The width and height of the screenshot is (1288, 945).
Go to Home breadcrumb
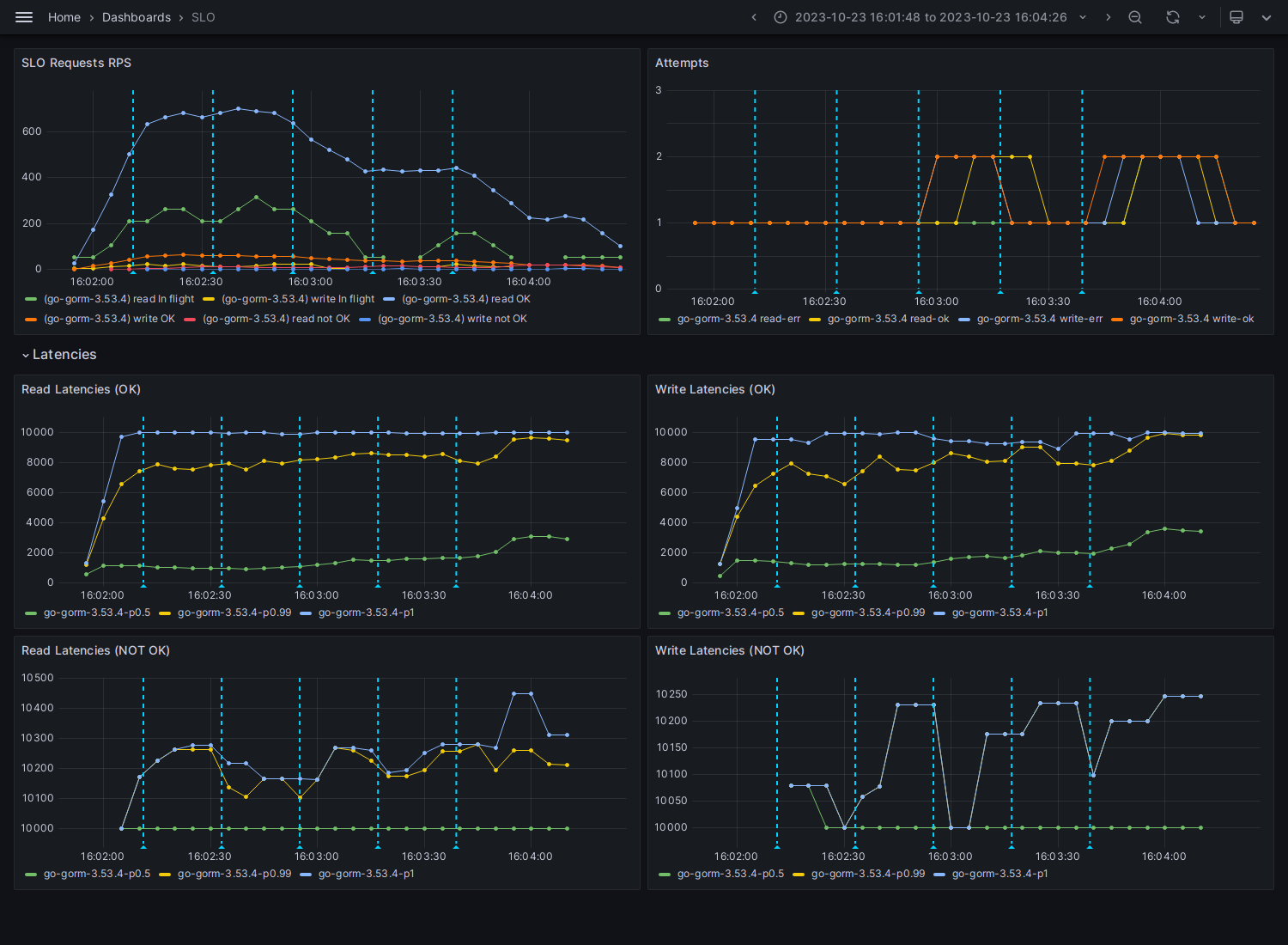click(x=64, y=17)
